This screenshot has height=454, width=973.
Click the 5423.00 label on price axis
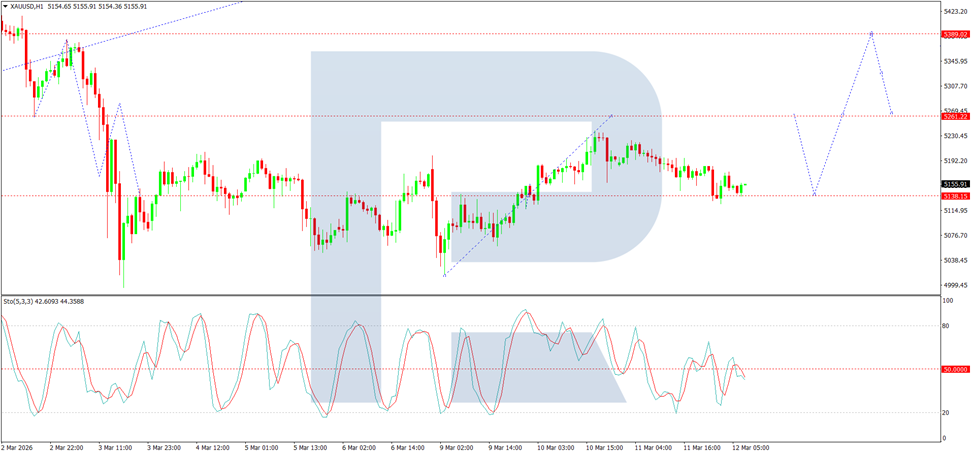tap(953, 11)
